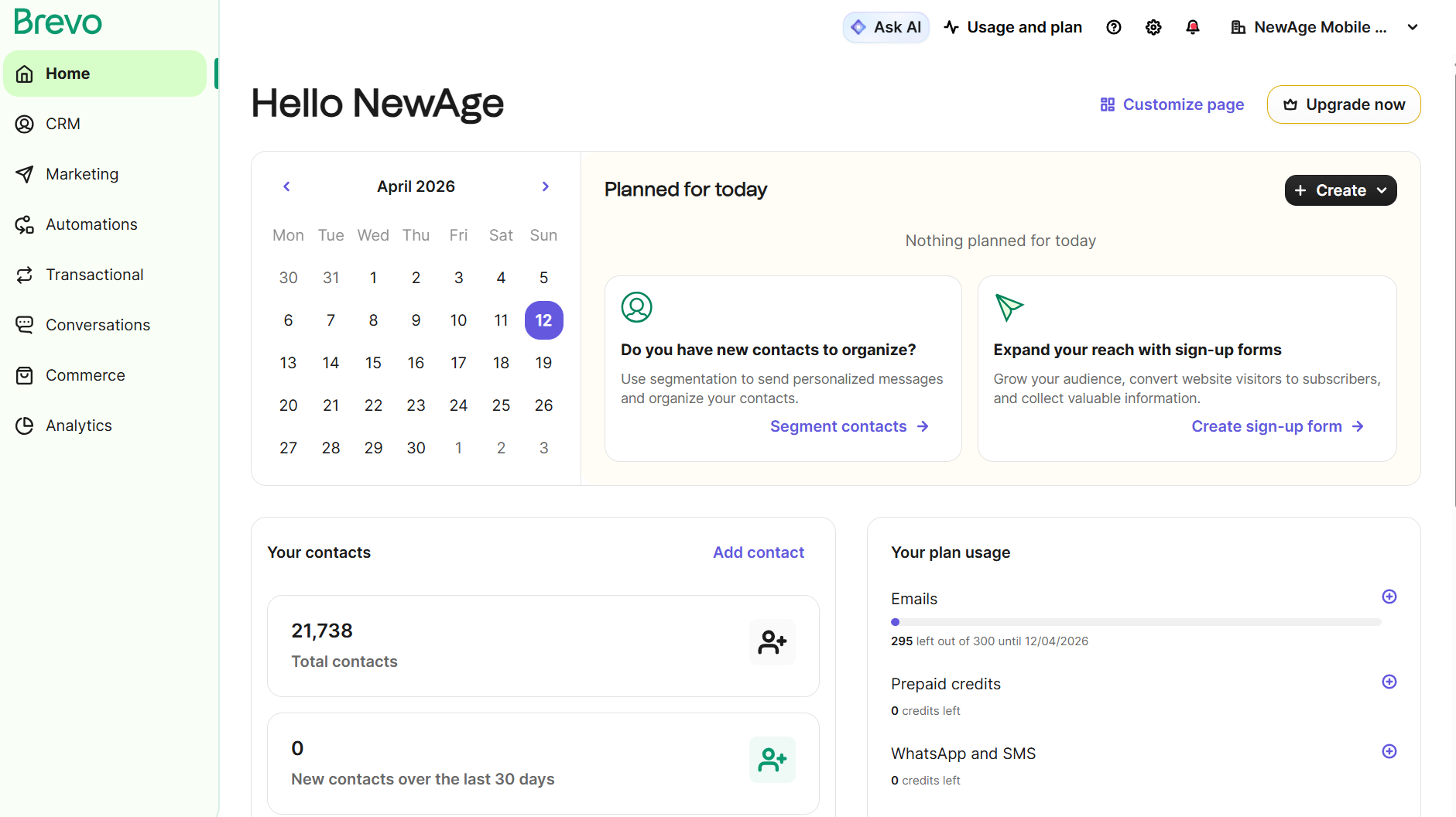Click the plus icon next to WhatsApp and SMS
This screenshot has width=1456, height=817.
1389,751
